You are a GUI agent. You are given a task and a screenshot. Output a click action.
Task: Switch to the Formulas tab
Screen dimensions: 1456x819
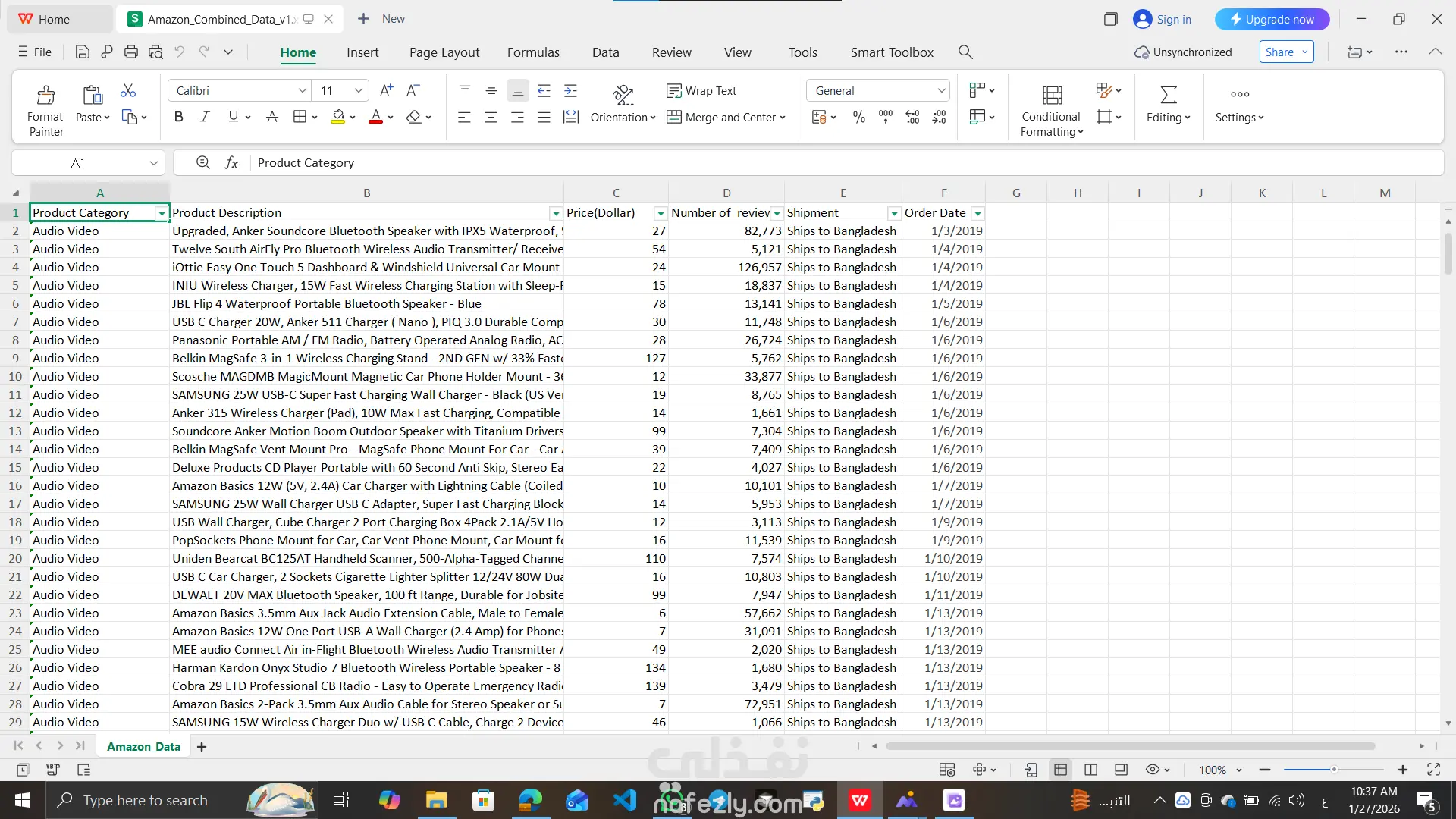click(x=533, y=52)
